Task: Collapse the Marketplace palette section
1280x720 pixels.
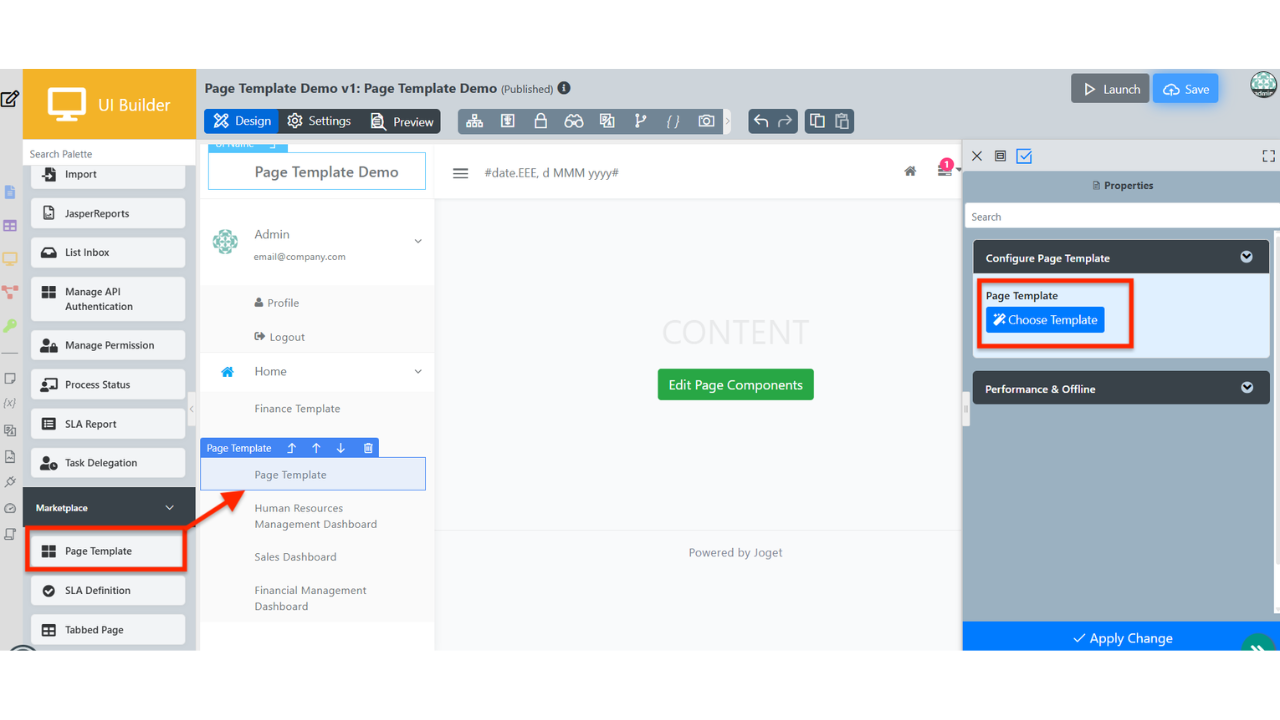Action: (x=169, y=508)
